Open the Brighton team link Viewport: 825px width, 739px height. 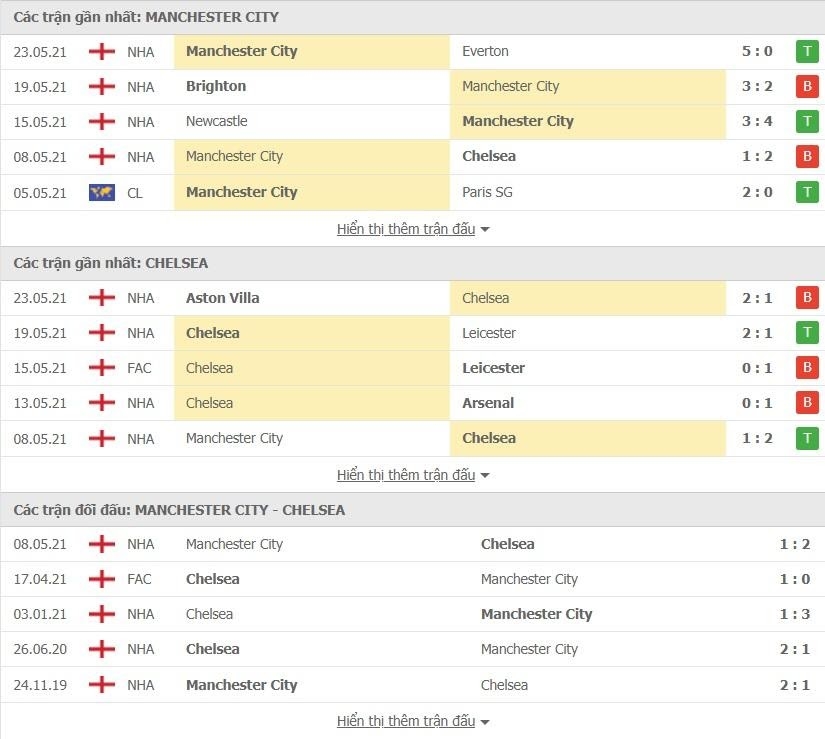click(x=216, y=87)
